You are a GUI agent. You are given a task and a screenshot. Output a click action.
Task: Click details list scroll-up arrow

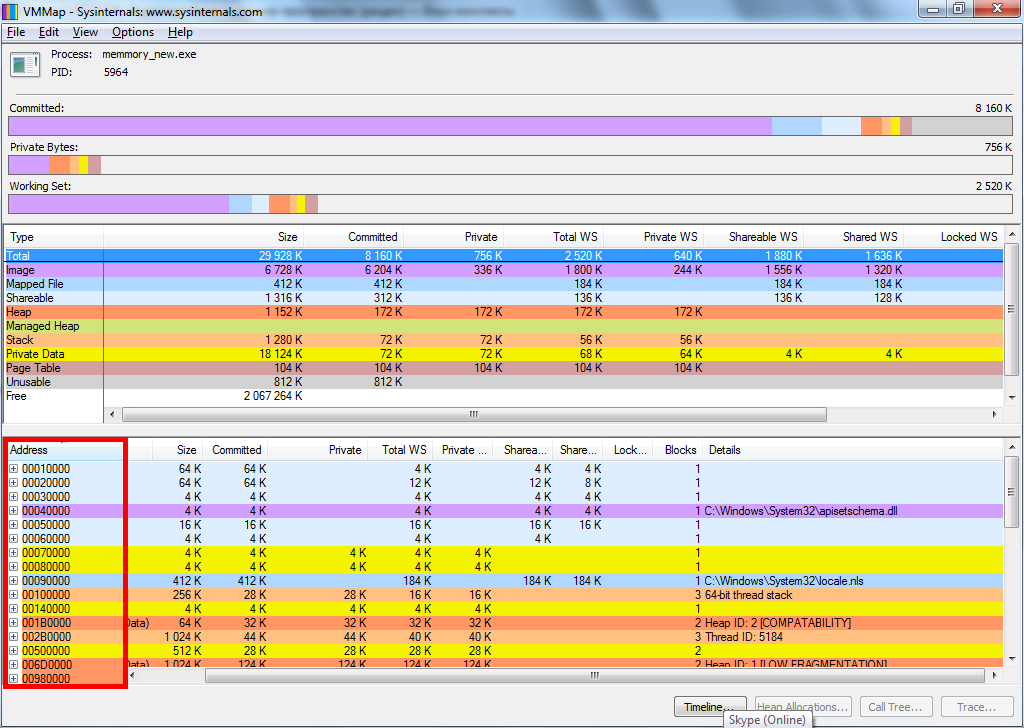[x=1012, y=447]
